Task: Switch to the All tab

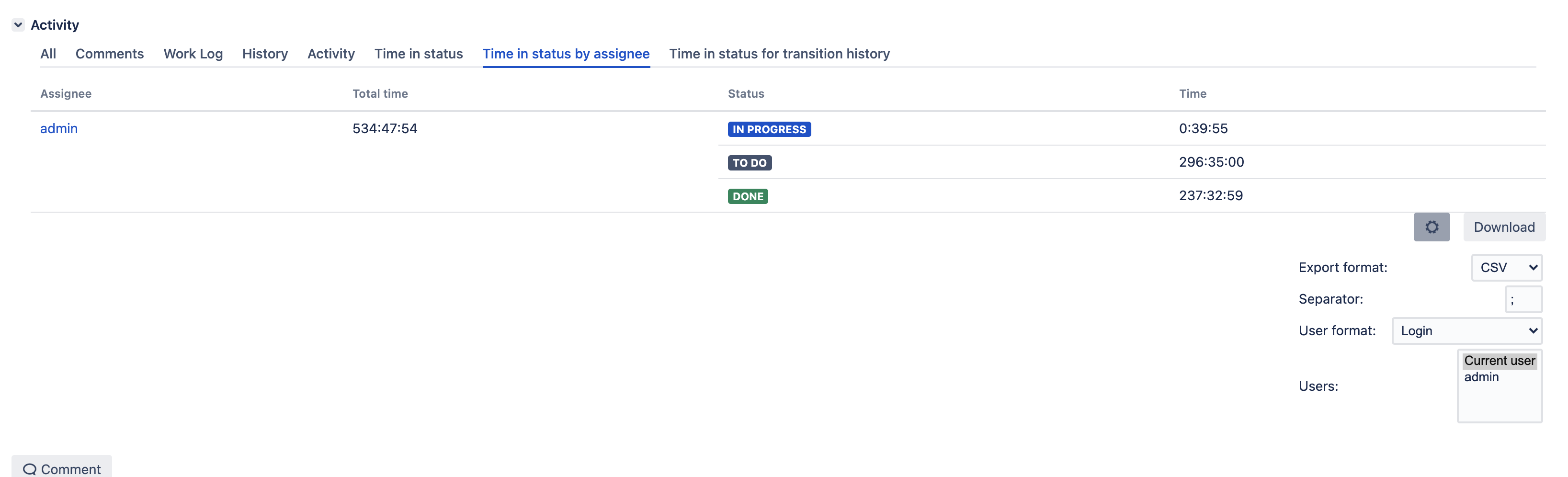Action: [48, 54]
